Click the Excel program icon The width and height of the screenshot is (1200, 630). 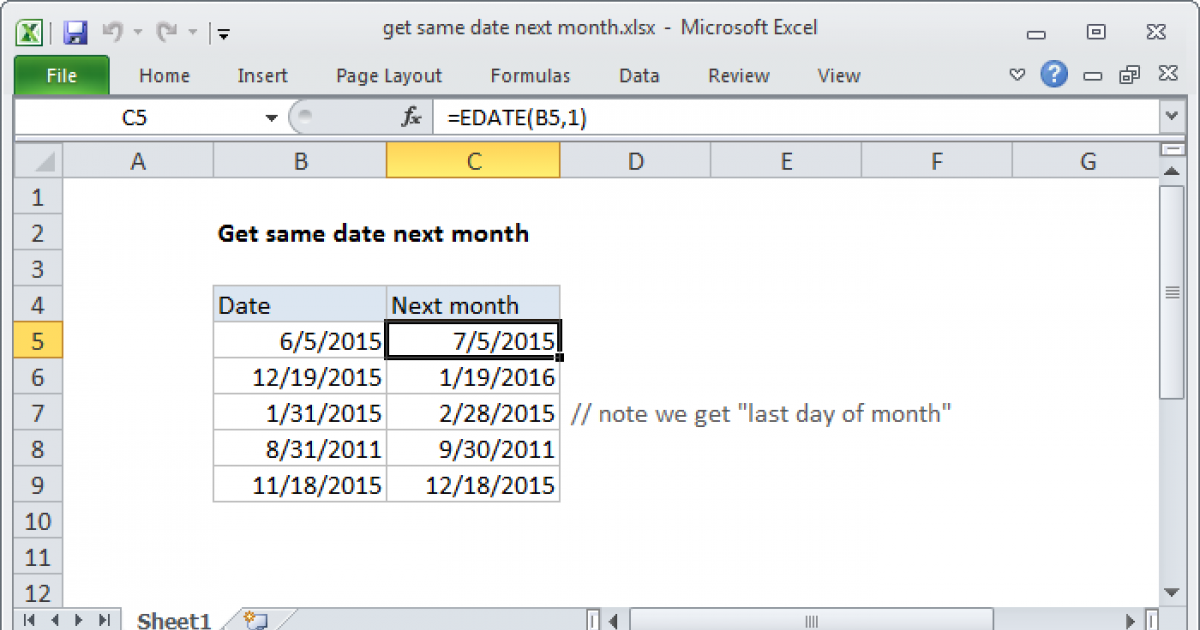click(29, 32)
